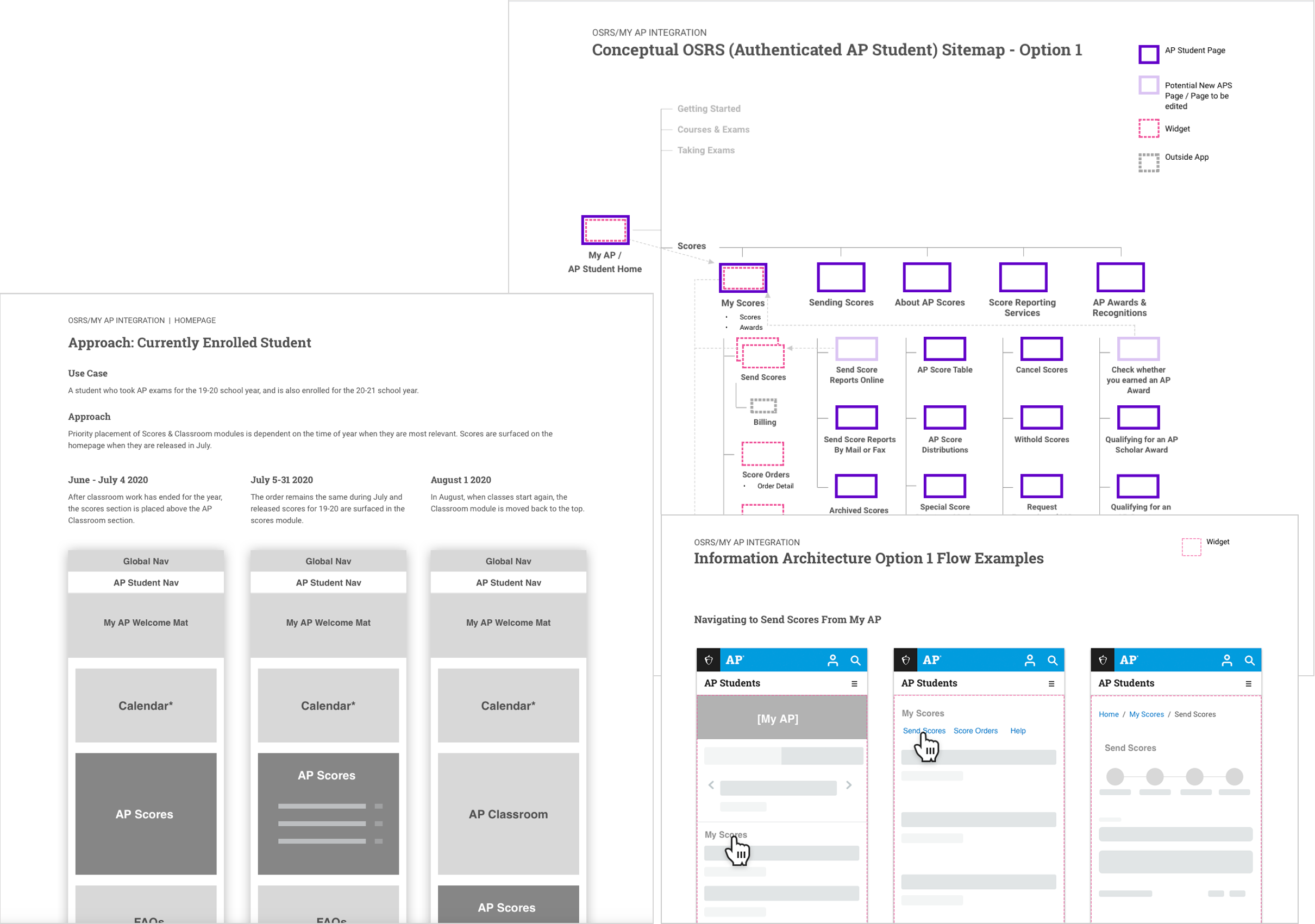The height and width of the screenshot is (924, 1315).
Task: Click user profile icon in the My Scores links mockup
Action: (1029, 660)
